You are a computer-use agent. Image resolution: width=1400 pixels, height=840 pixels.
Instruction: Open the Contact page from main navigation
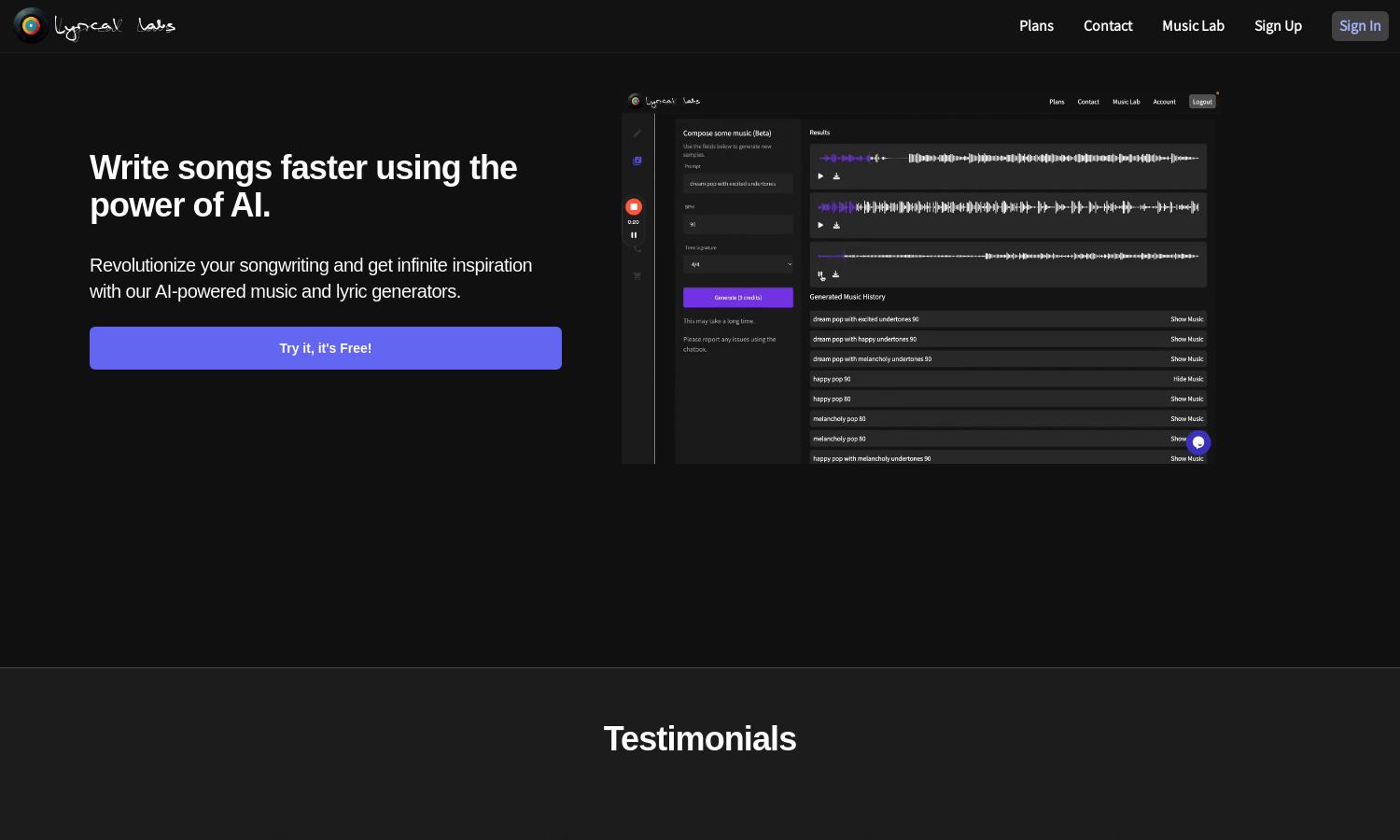click(1108, 26)
